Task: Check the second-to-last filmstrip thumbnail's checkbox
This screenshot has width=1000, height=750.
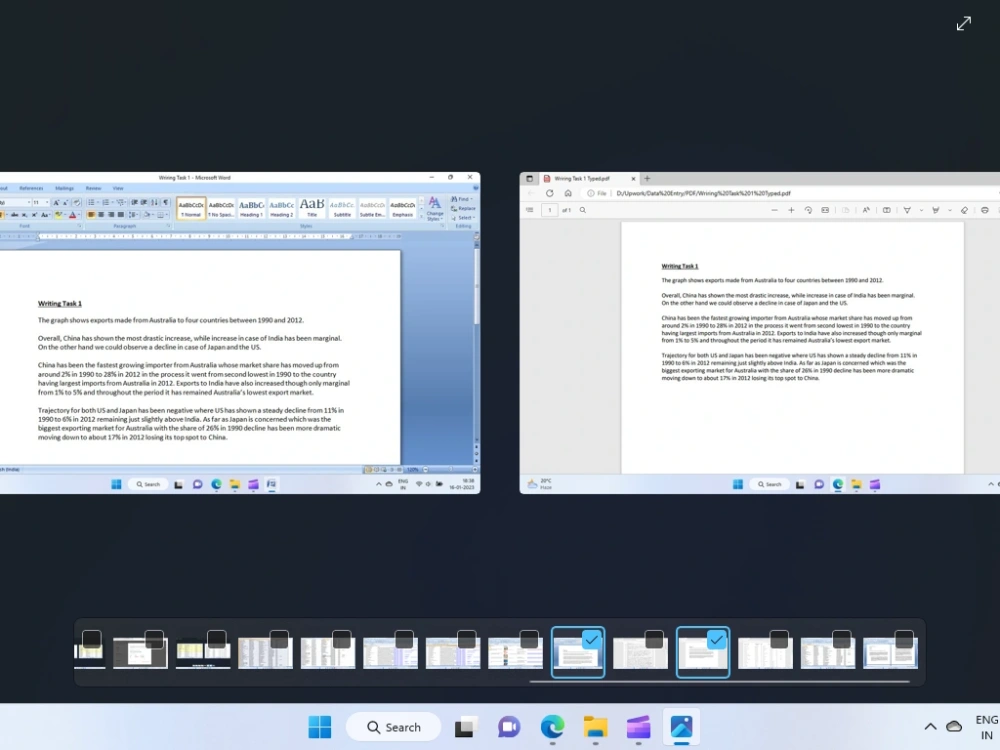Action: (841, 640)
